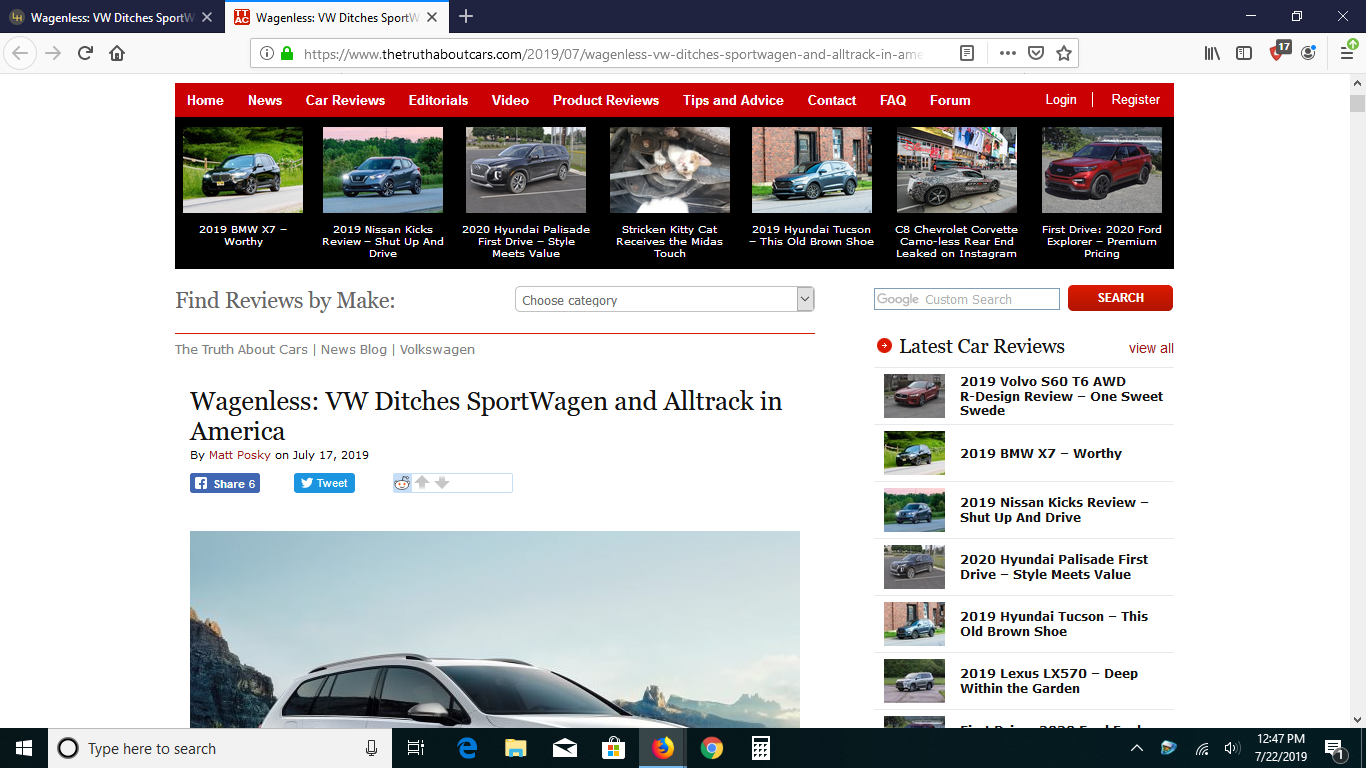Screen dimensions: 1366x768
Task: Click the browser address bar URL
Action: coord(612,54)
